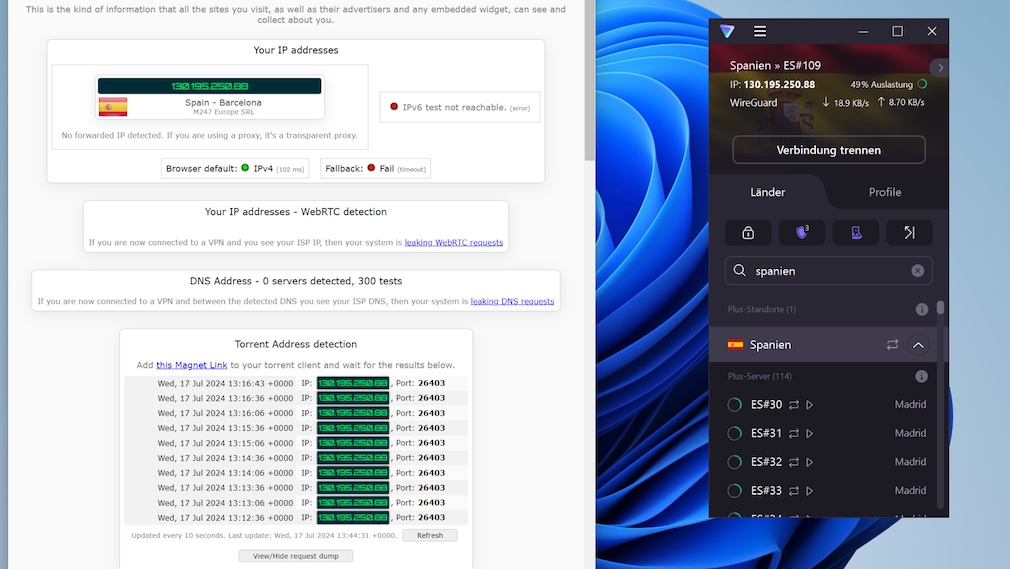Click the P2P icon on ES#30
The width and height of the screenshot is (1010, 569).
[794, 405]
